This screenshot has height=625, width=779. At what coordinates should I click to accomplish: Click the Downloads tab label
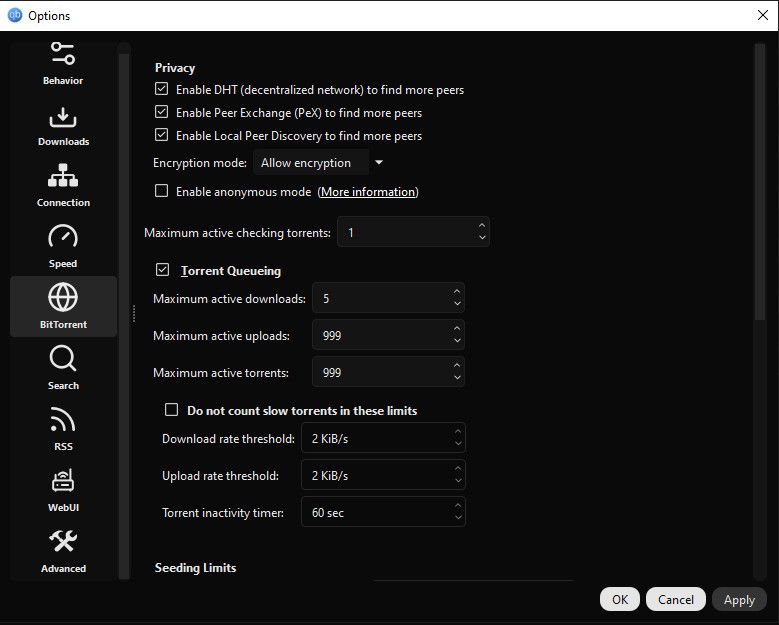63,142
